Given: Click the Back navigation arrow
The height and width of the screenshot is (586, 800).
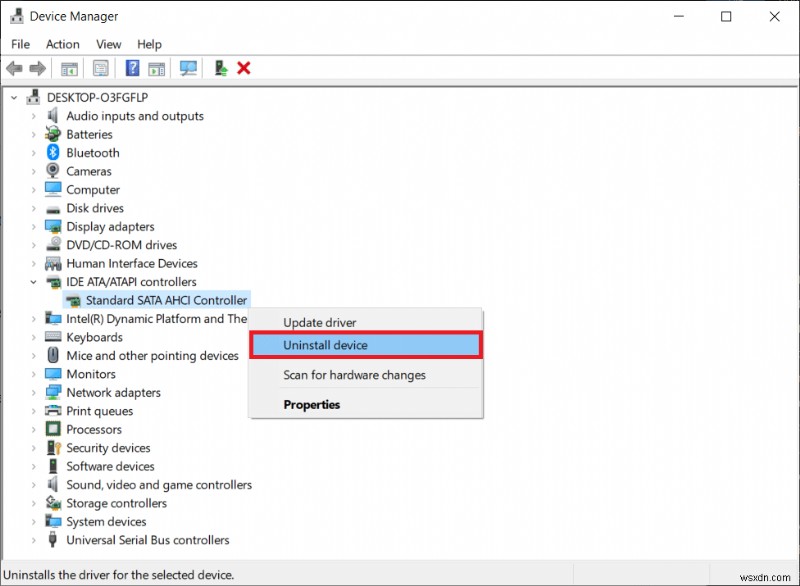Looking at the screenshot, I should (x=13, y=68).
